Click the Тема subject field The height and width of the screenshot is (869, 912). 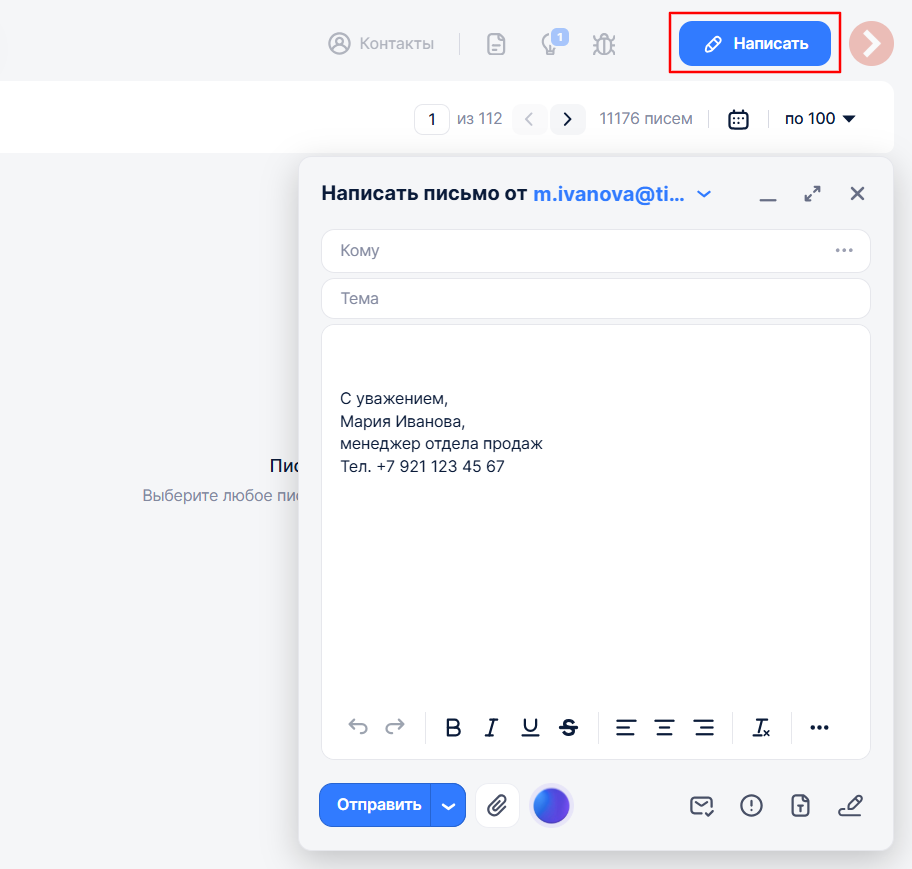click(x=595, y=299)
